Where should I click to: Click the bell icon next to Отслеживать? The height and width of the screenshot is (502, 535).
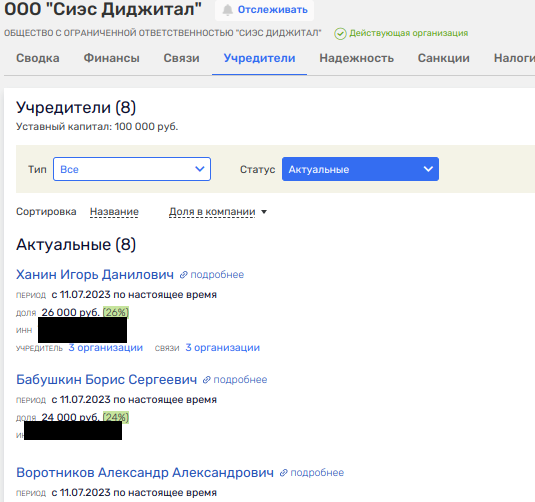(x=228, y=10)
